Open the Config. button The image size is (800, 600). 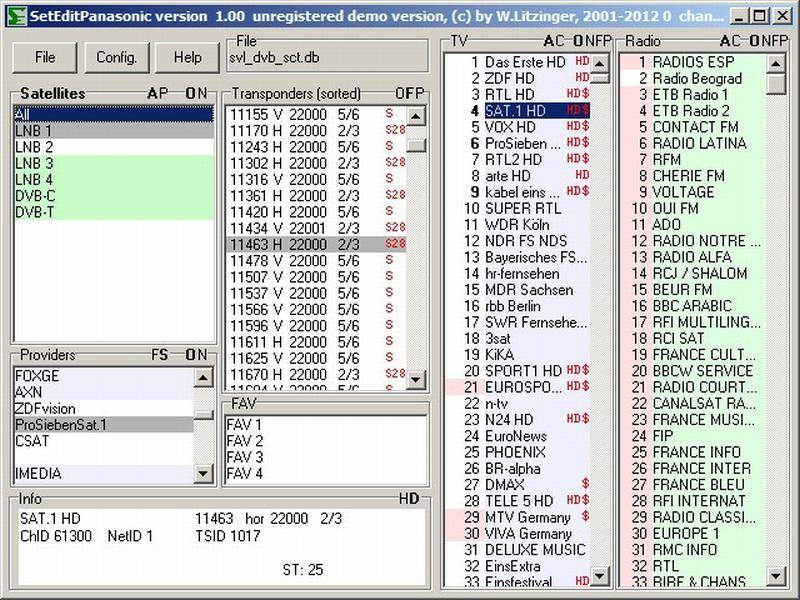(117, 58)
